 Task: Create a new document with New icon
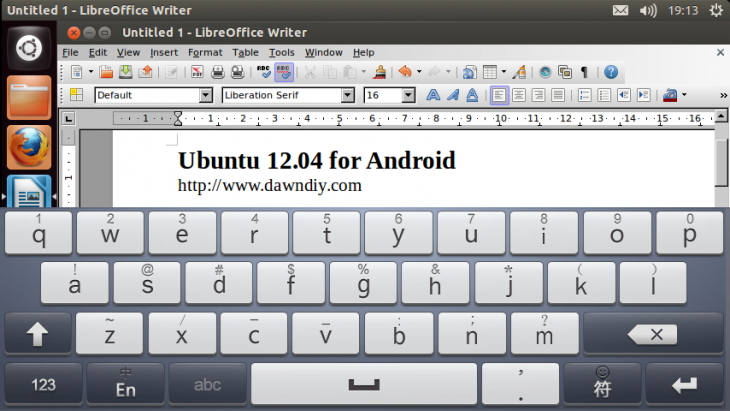76,72
